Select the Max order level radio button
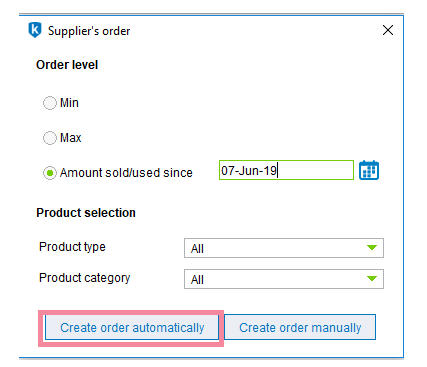The image size is (427, 367). 50,138
